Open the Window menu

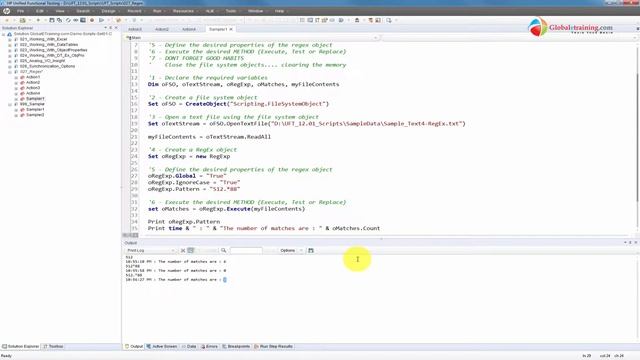tap(256, 11)
